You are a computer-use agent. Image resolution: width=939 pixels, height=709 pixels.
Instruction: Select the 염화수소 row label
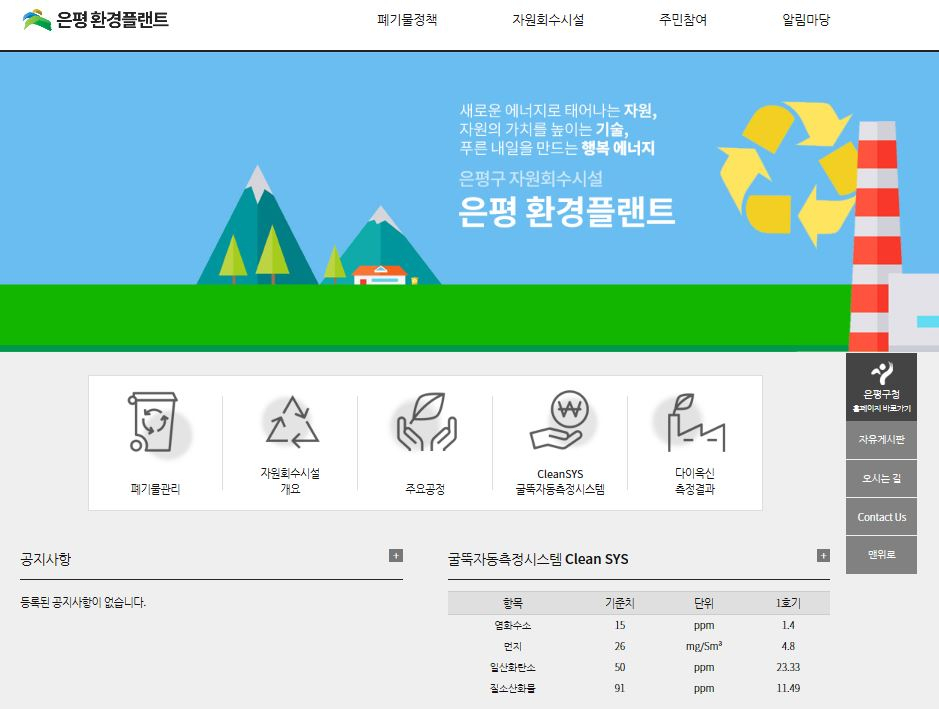[x=513, y=626]
